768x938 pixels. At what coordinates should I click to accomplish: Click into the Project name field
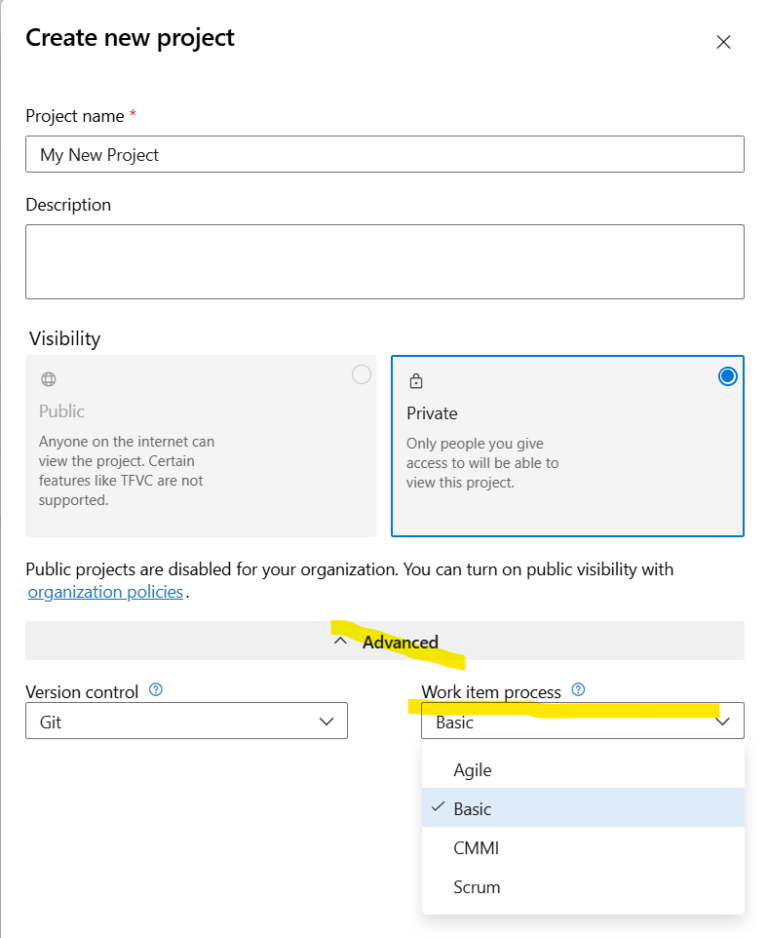384,155
